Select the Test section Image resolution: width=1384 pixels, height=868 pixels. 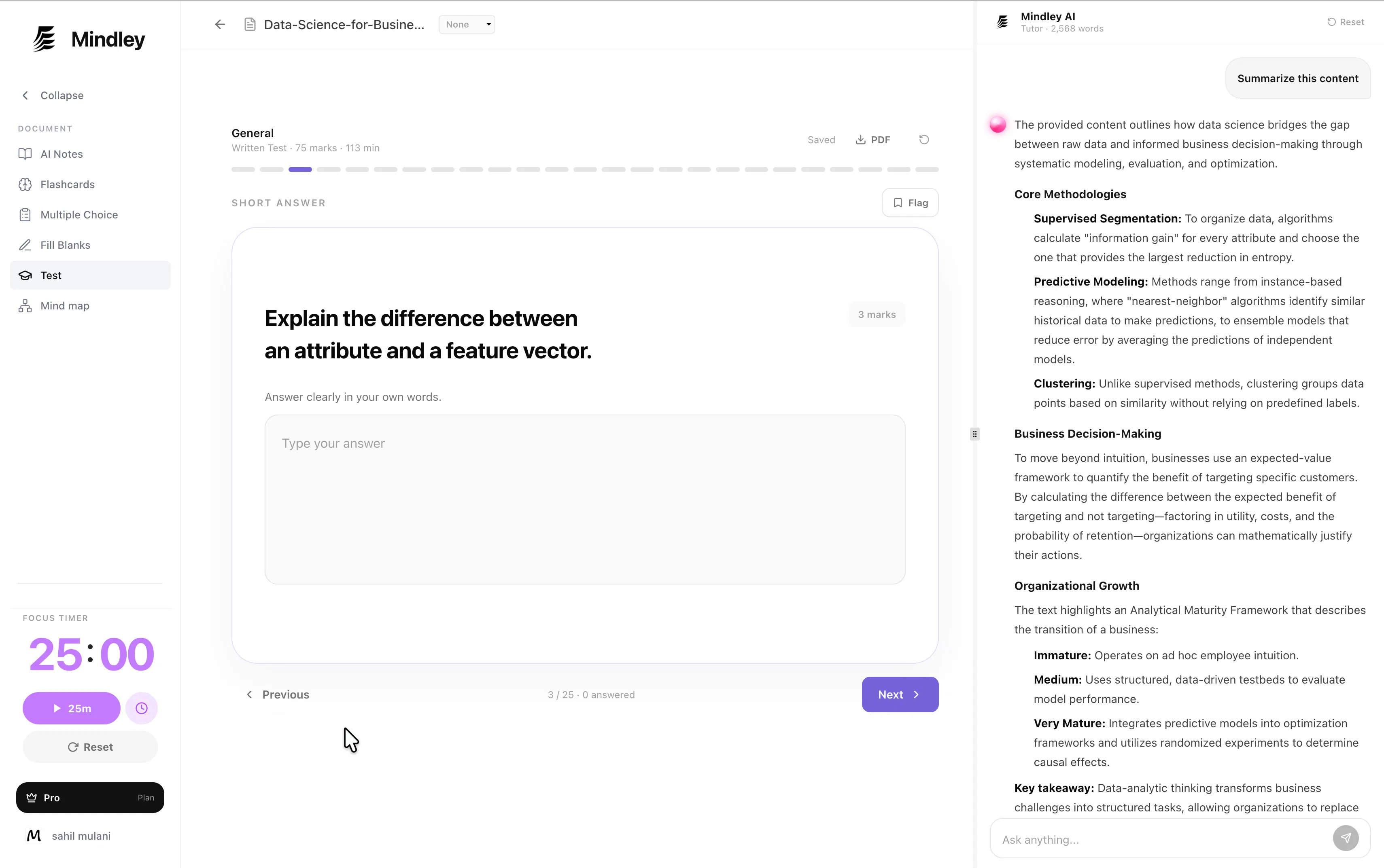click(90, 275)
